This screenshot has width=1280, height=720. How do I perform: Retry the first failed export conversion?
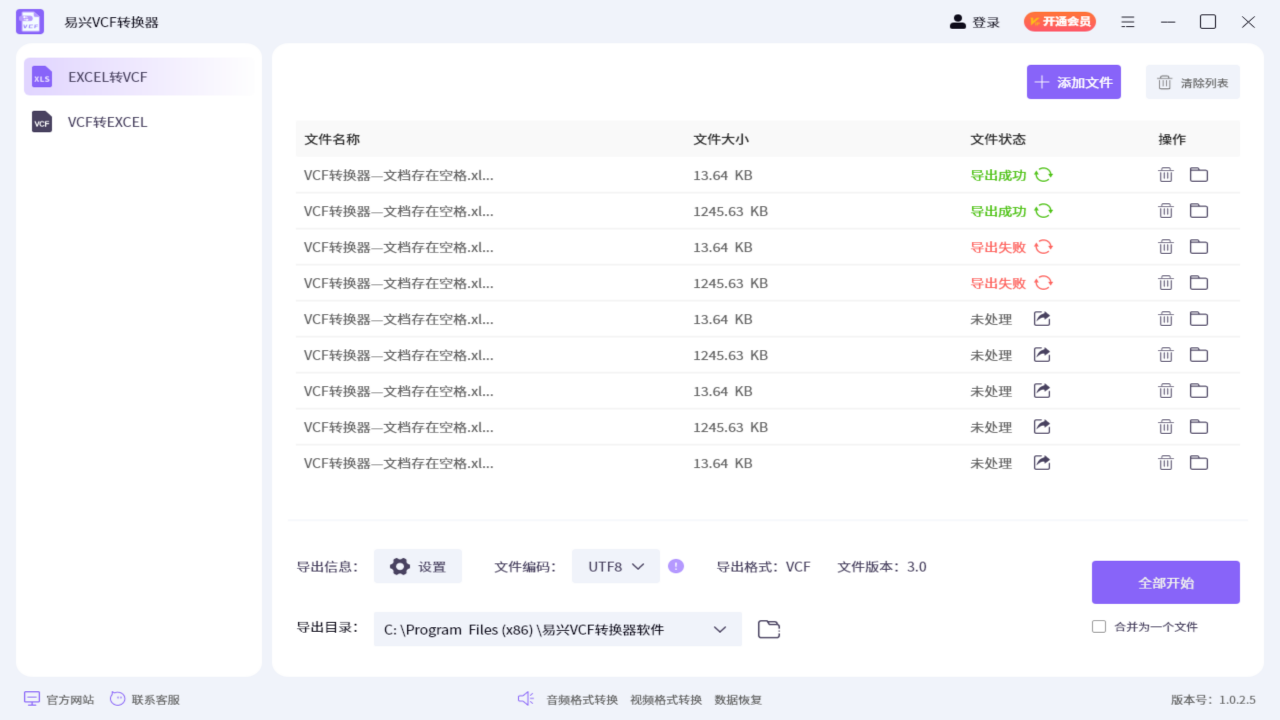tap(1043, 246)
